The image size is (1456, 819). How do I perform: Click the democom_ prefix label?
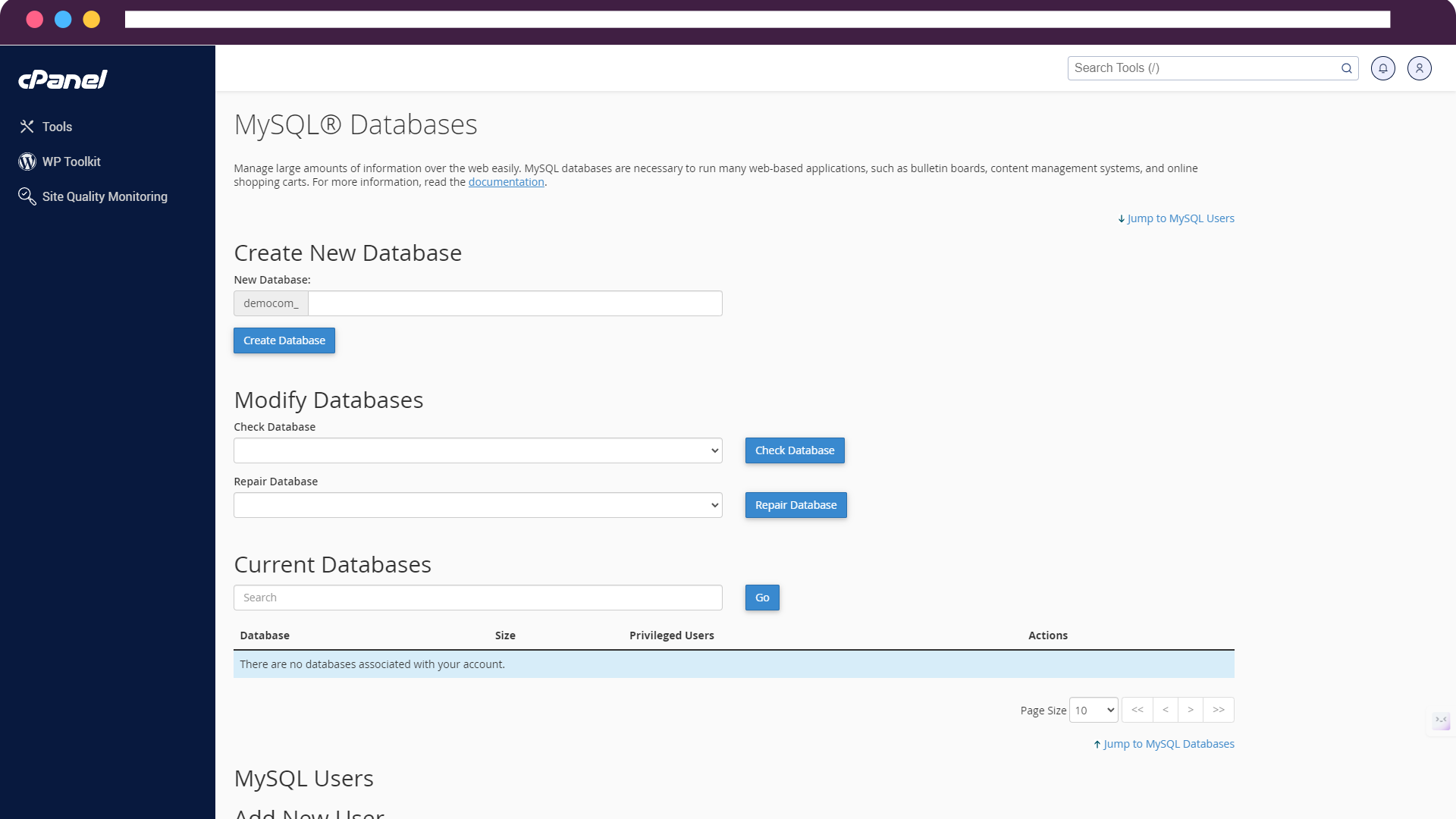[x=271, y=303]
